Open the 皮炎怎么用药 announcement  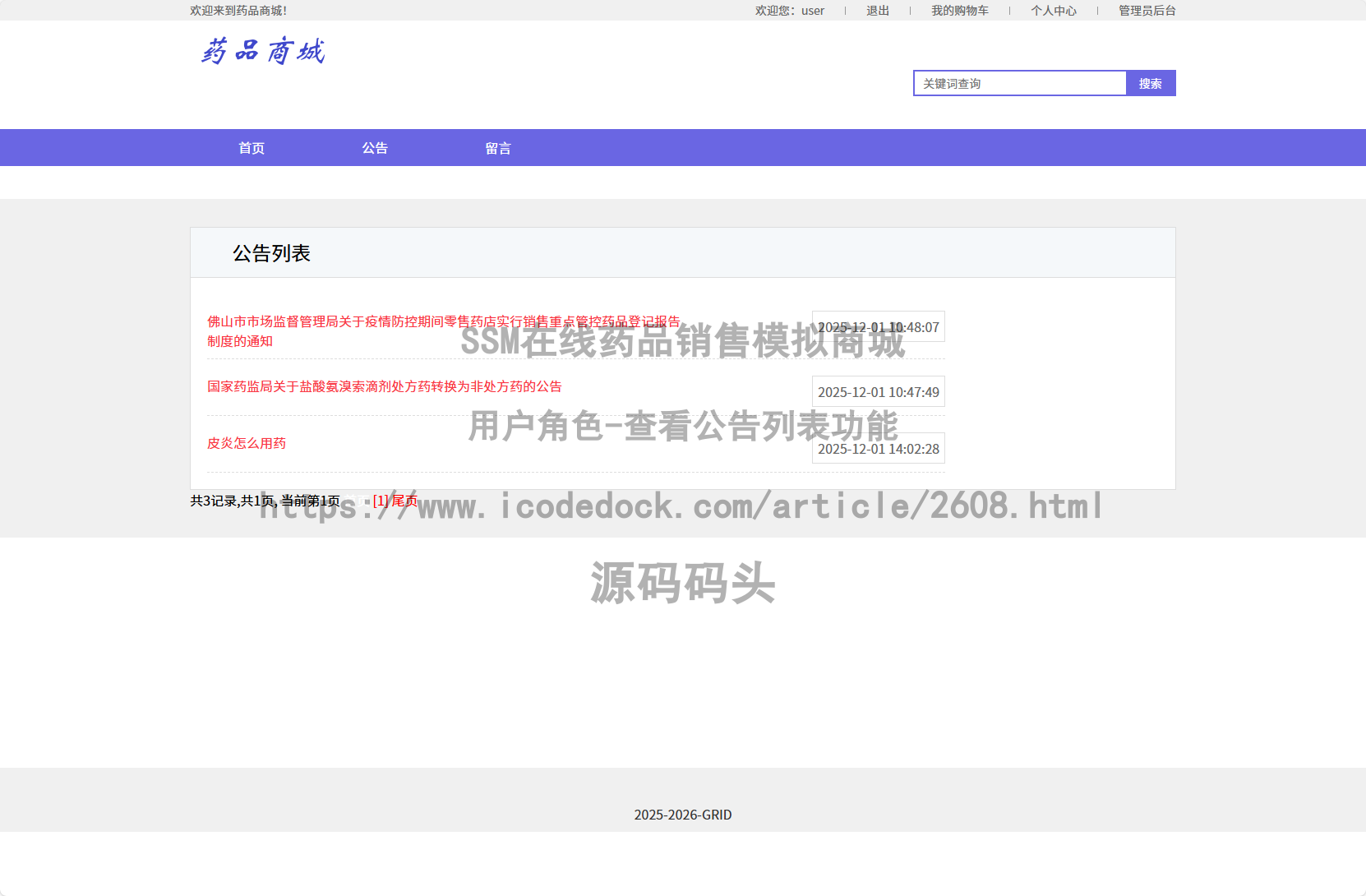coord(246,443)
